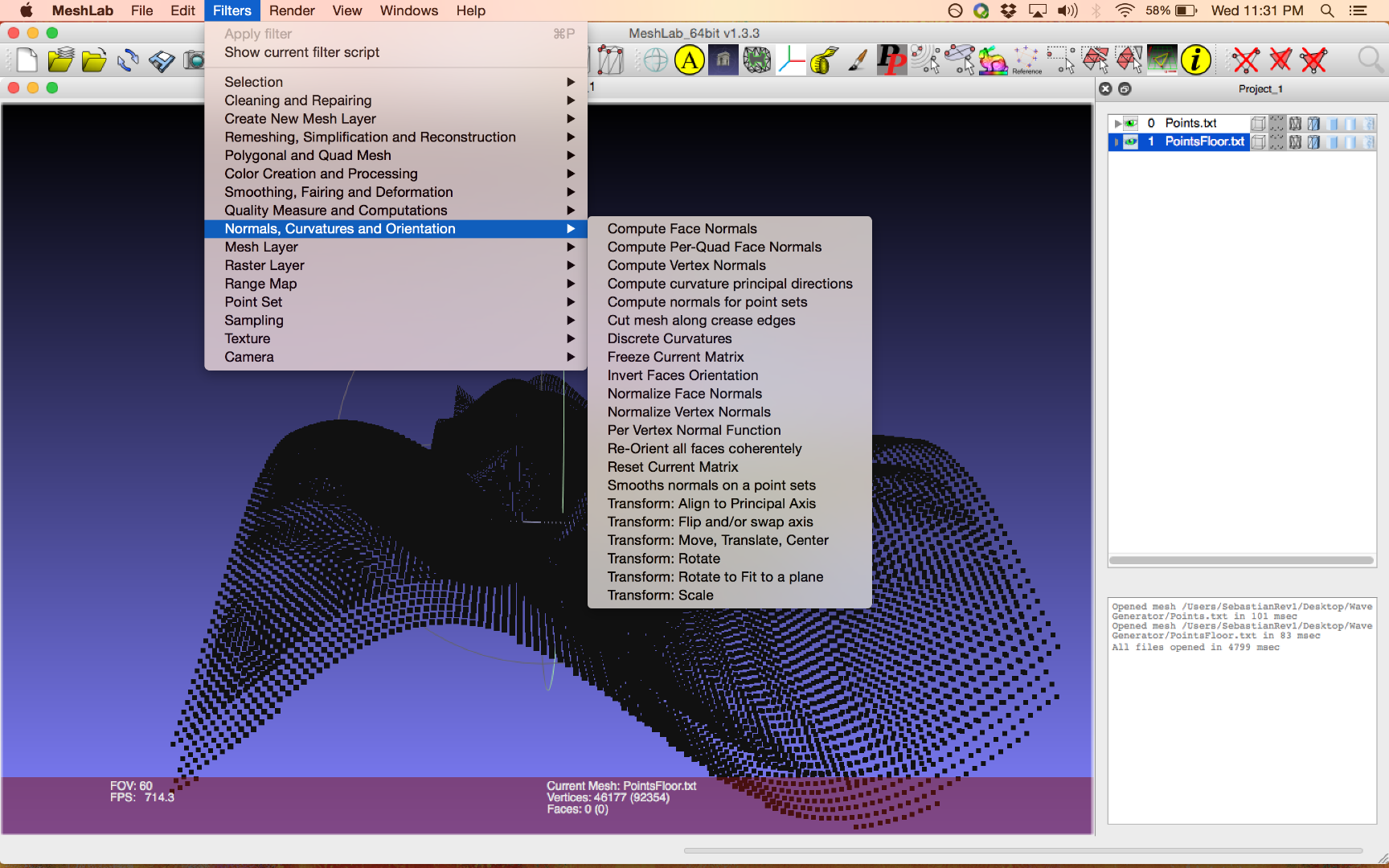Hide the Points.txt layer with its eye toggle
This screenshot has height=868, width=1389.
[1130, 123]
